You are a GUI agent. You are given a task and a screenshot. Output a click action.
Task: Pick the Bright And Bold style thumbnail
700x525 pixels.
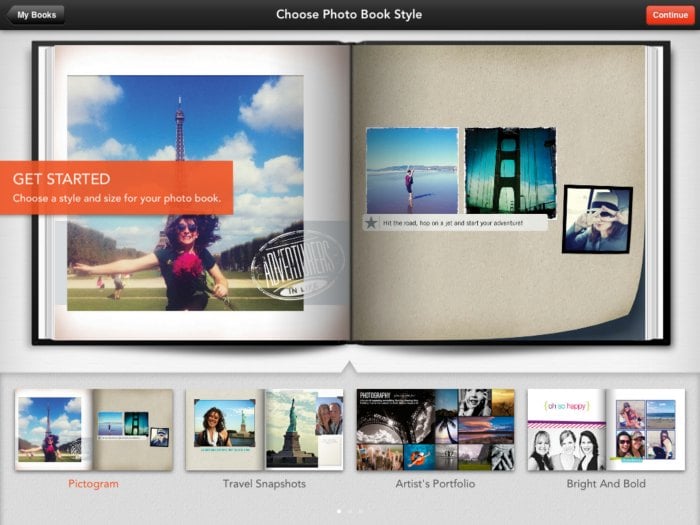pyautogui.click(x=606, y=429)
